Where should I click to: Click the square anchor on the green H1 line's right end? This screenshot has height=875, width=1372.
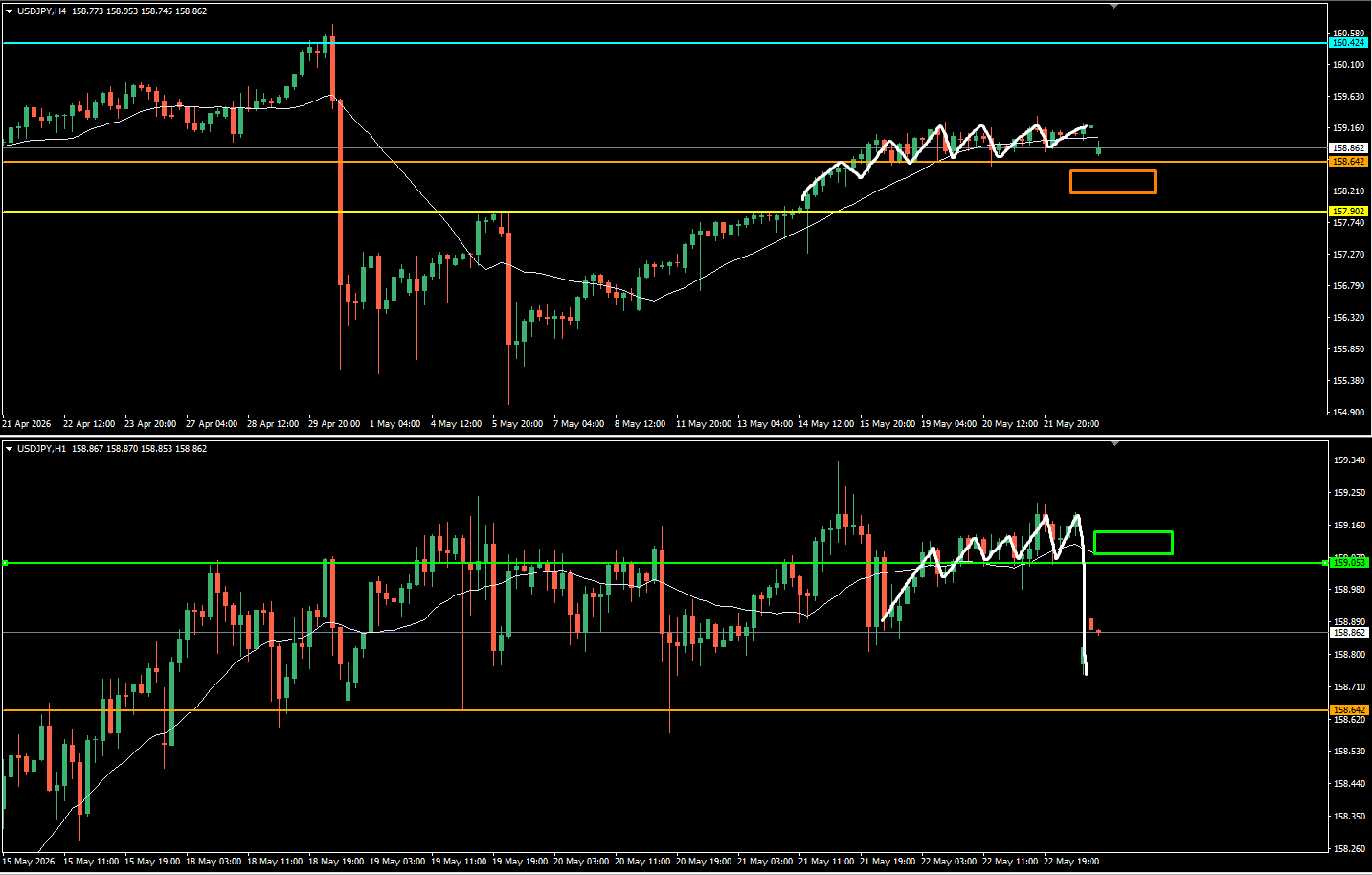[1325, 563]
